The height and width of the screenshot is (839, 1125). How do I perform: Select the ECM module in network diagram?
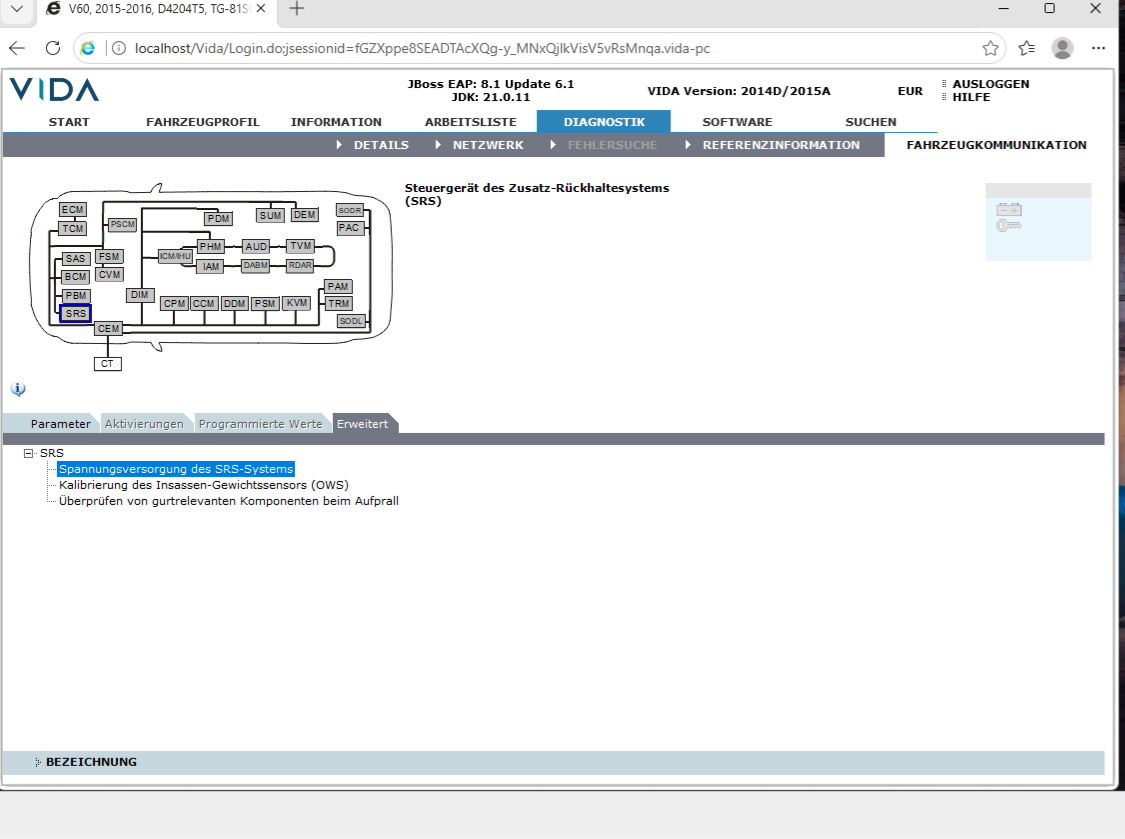(72, 210)
